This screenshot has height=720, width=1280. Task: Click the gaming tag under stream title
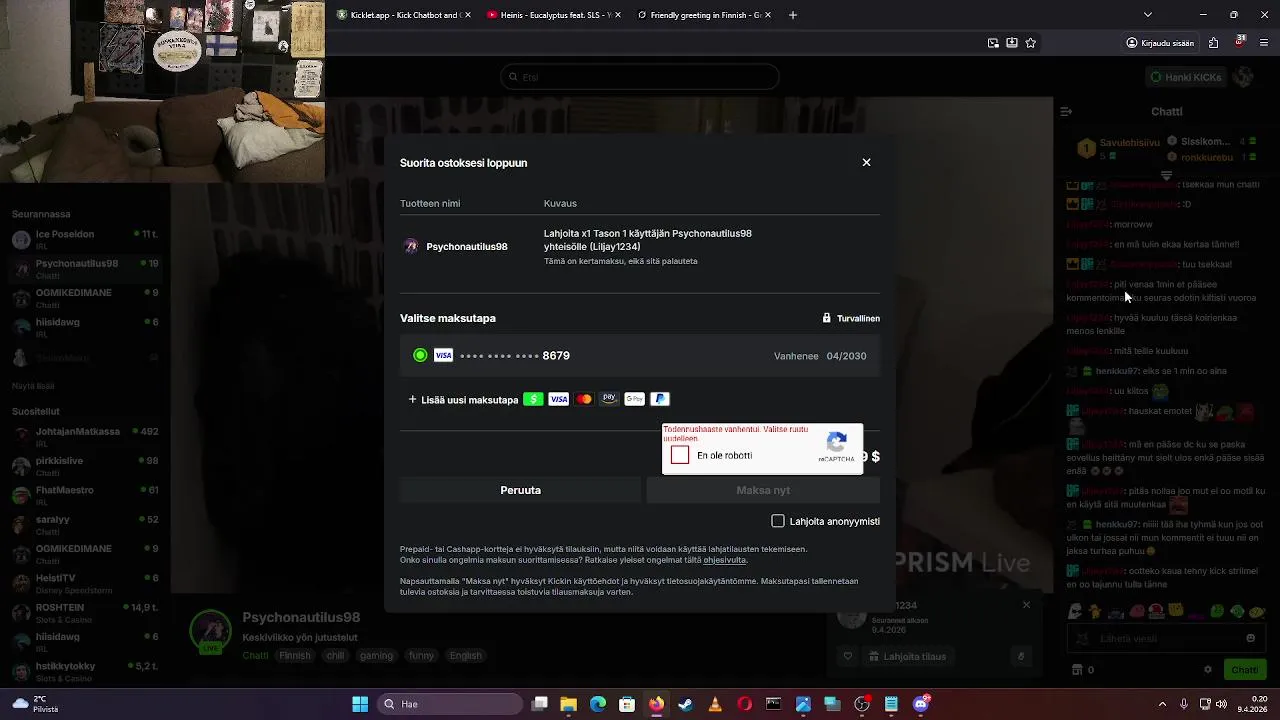click(377, 656)
